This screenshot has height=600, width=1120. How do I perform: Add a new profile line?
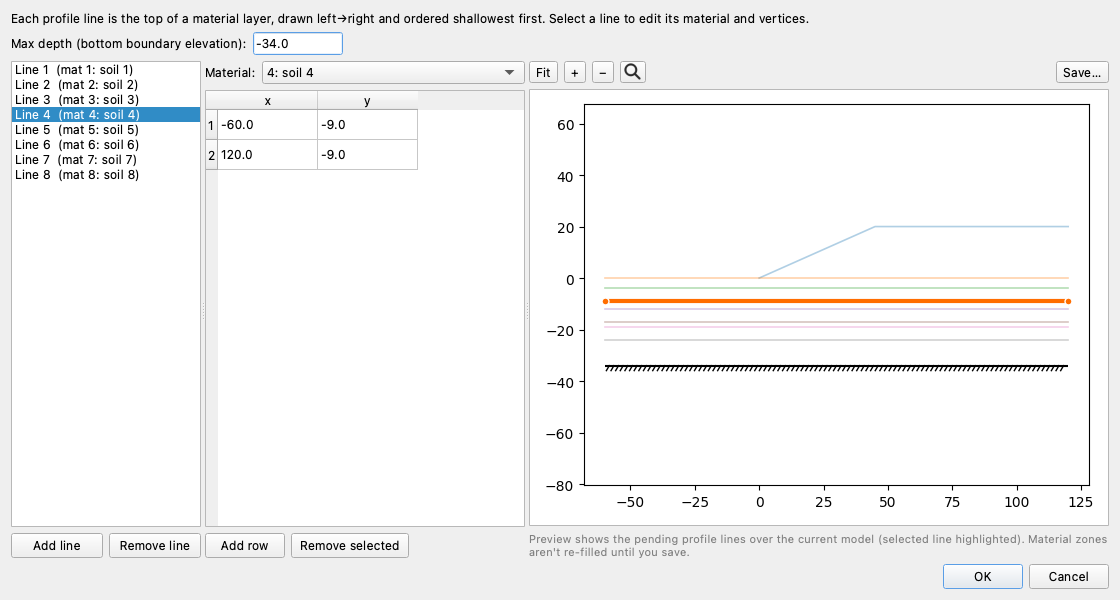point(56,546)
